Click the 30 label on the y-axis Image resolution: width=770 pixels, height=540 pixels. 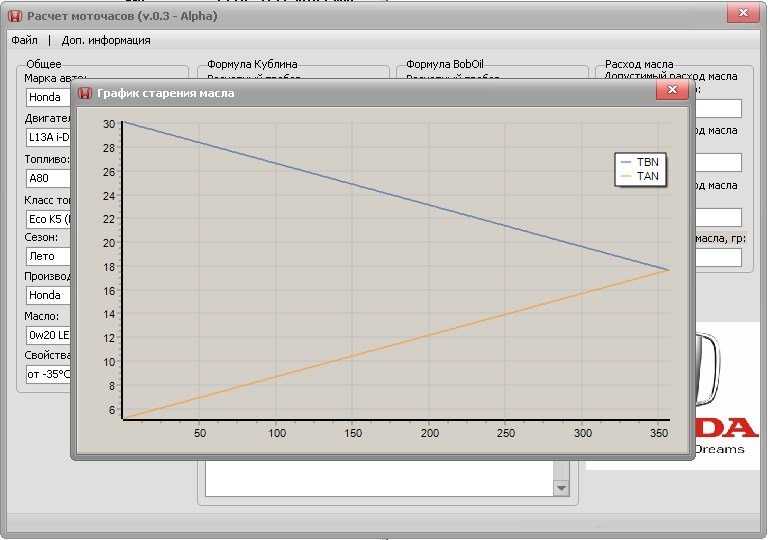pyautogui.click(x=109, y=124)
